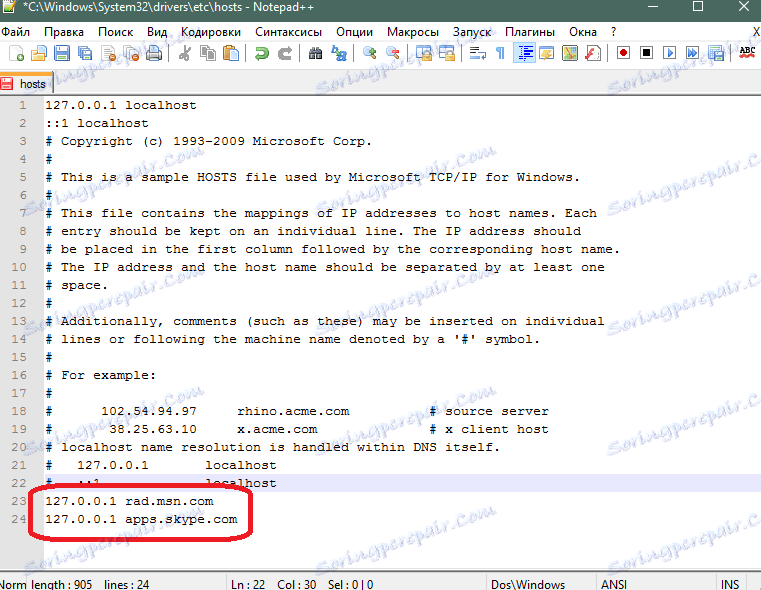Viewport: 761px width, 590px height.
Task: Open User Defined Language dialog icon
Action: [546, 53]
